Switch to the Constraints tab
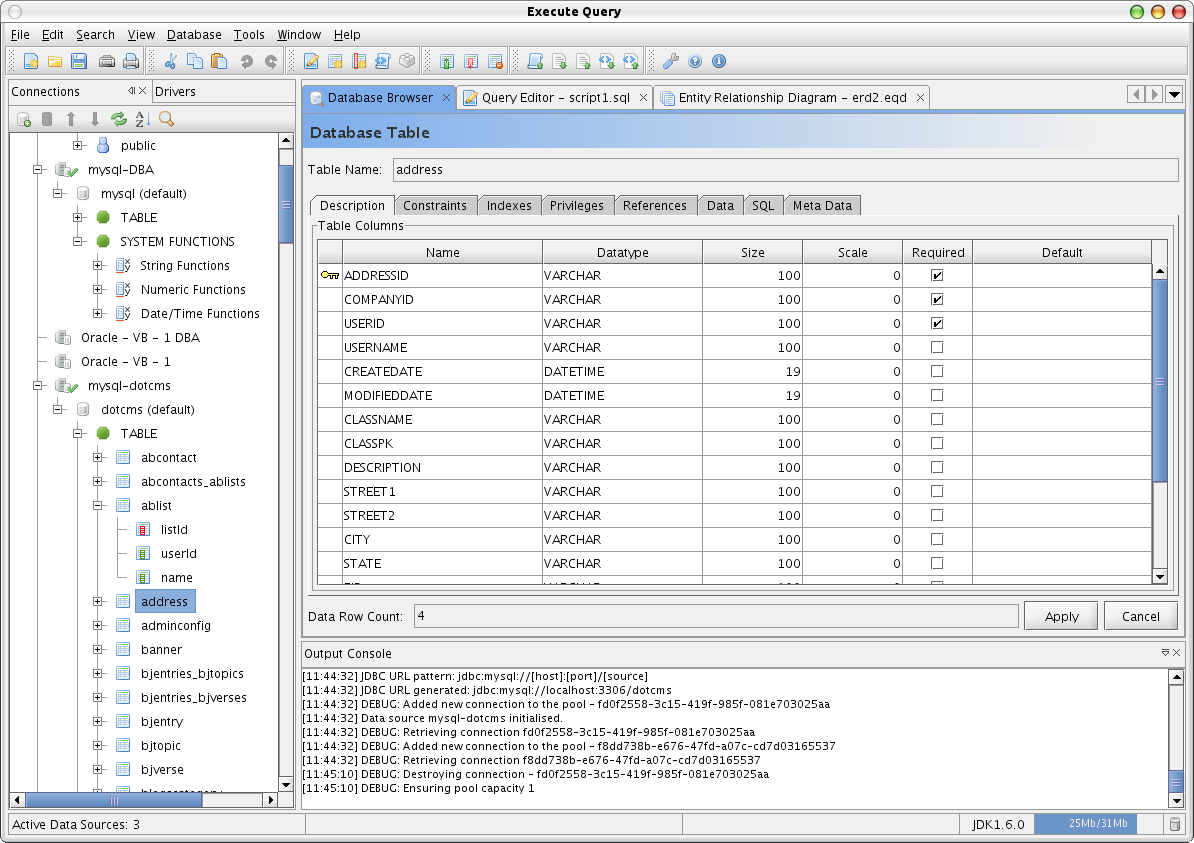The image size is (1194, 843). point(434,206)
